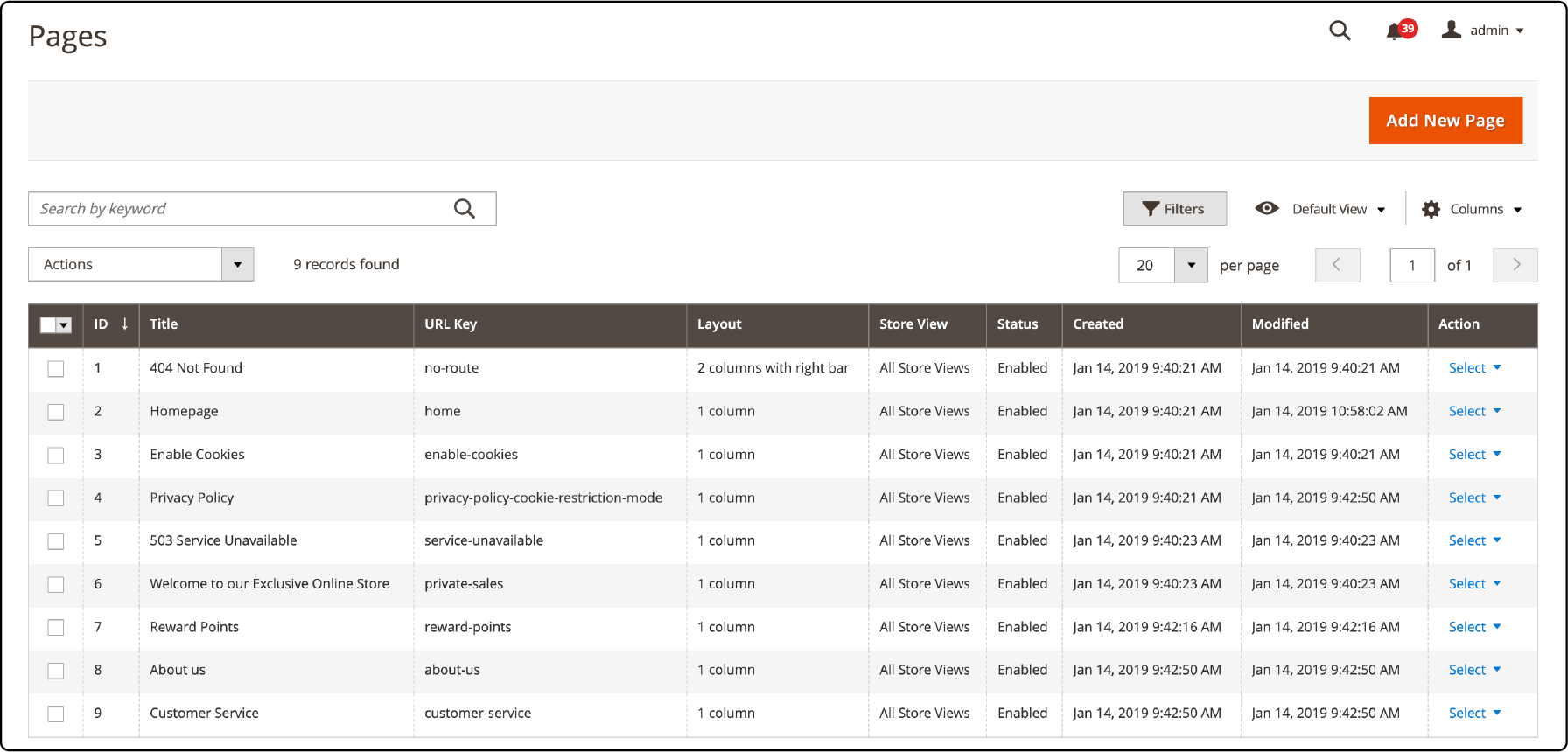Image resolution: width=1568 pixels, height=752 pixels.
Task: Open the notifications bell with 39 alerts
Action: pyautogui.click(x=1400, y=31)
